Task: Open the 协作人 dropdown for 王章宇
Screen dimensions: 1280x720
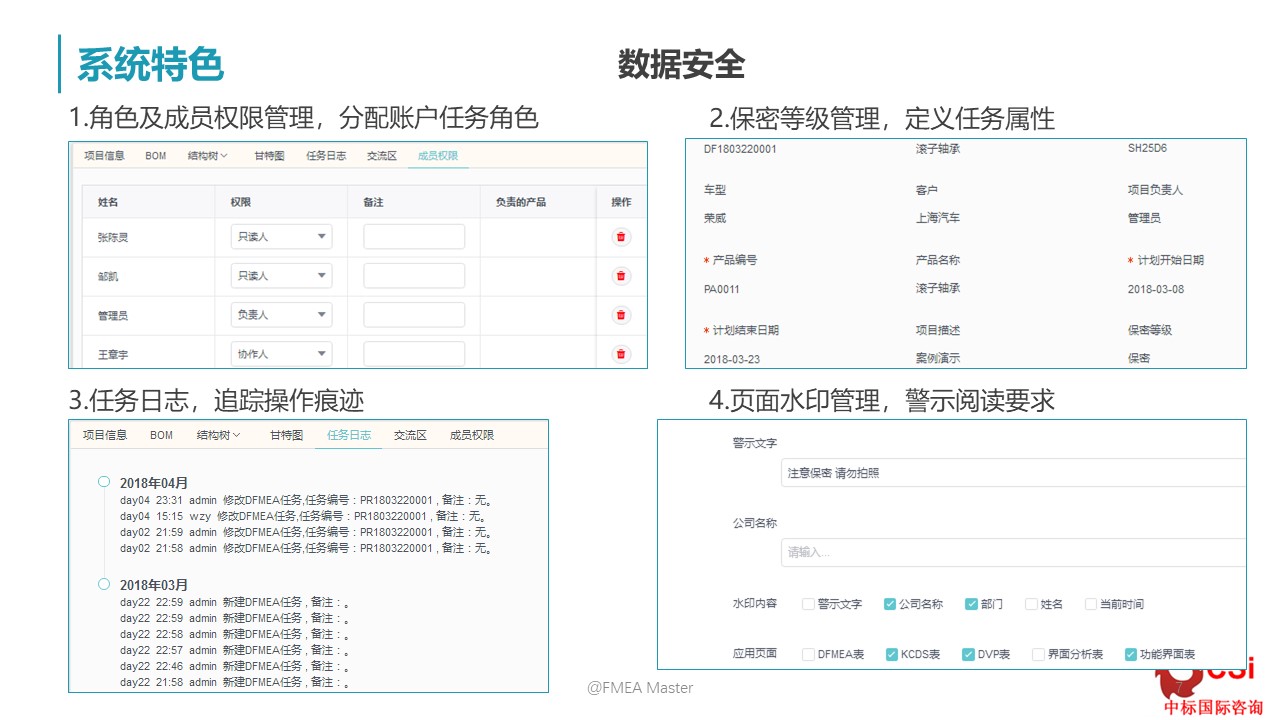Action: tap(281, 354)
